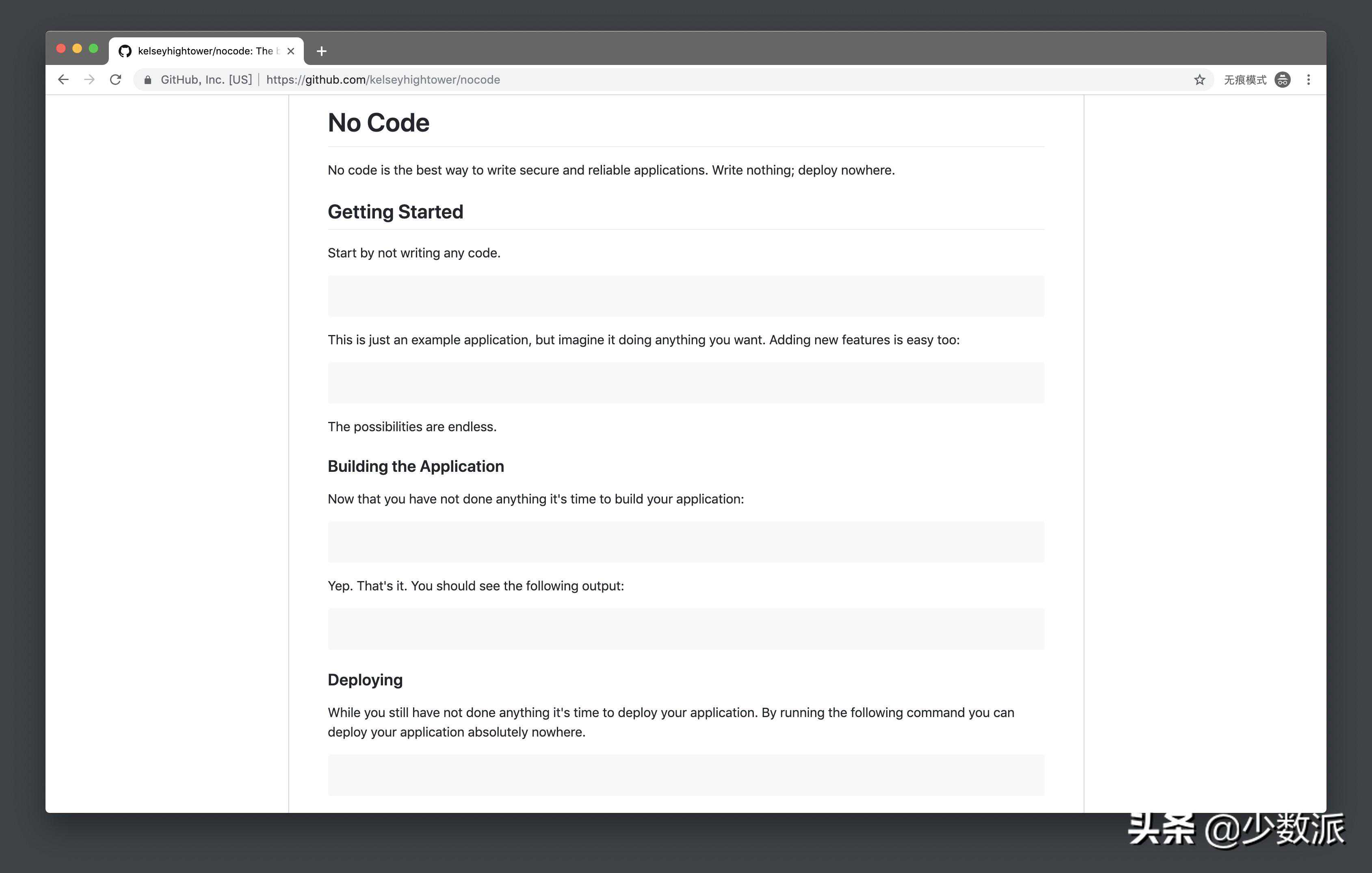Open a new tab with plus button
The width and height of the screenshot is (1372, 873).
tap(321, 51)
